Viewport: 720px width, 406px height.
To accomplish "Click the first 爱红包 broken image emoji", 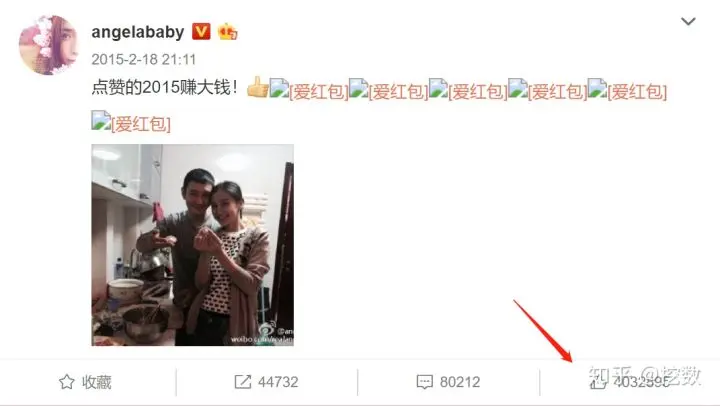I will point(309,89).
